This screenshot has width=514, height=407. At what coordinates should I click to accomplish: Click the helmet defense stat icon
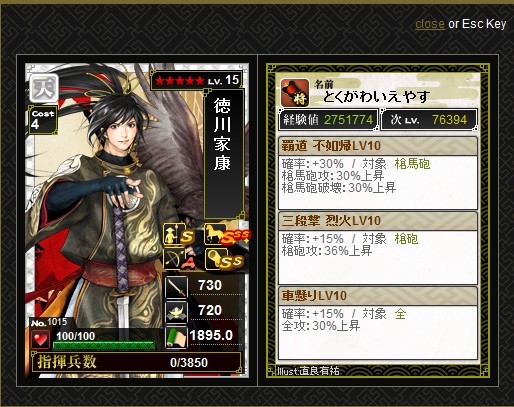tap(176, 311)
